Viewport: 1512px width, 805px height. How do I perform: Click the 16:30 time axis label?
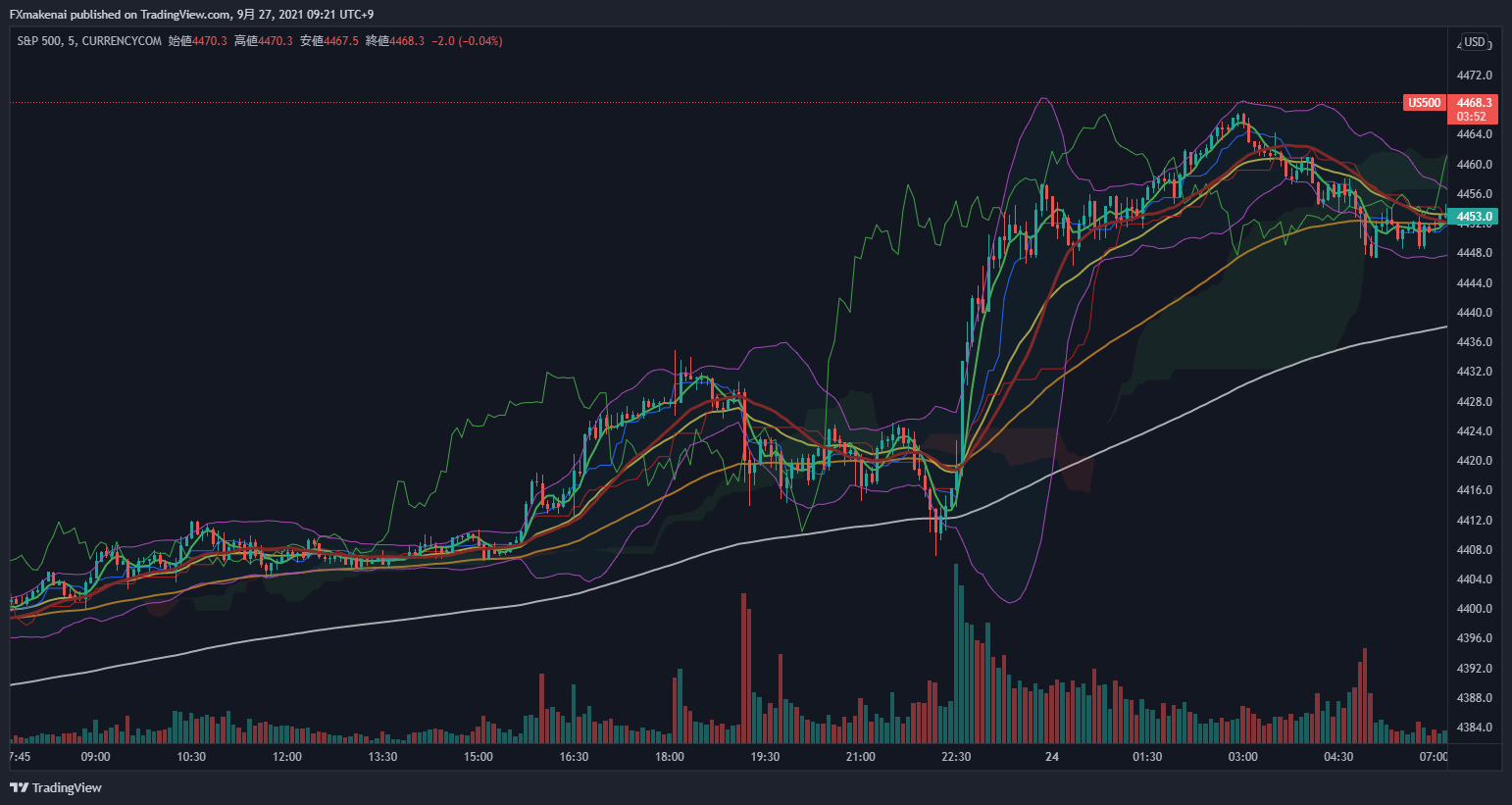[574, 757]
